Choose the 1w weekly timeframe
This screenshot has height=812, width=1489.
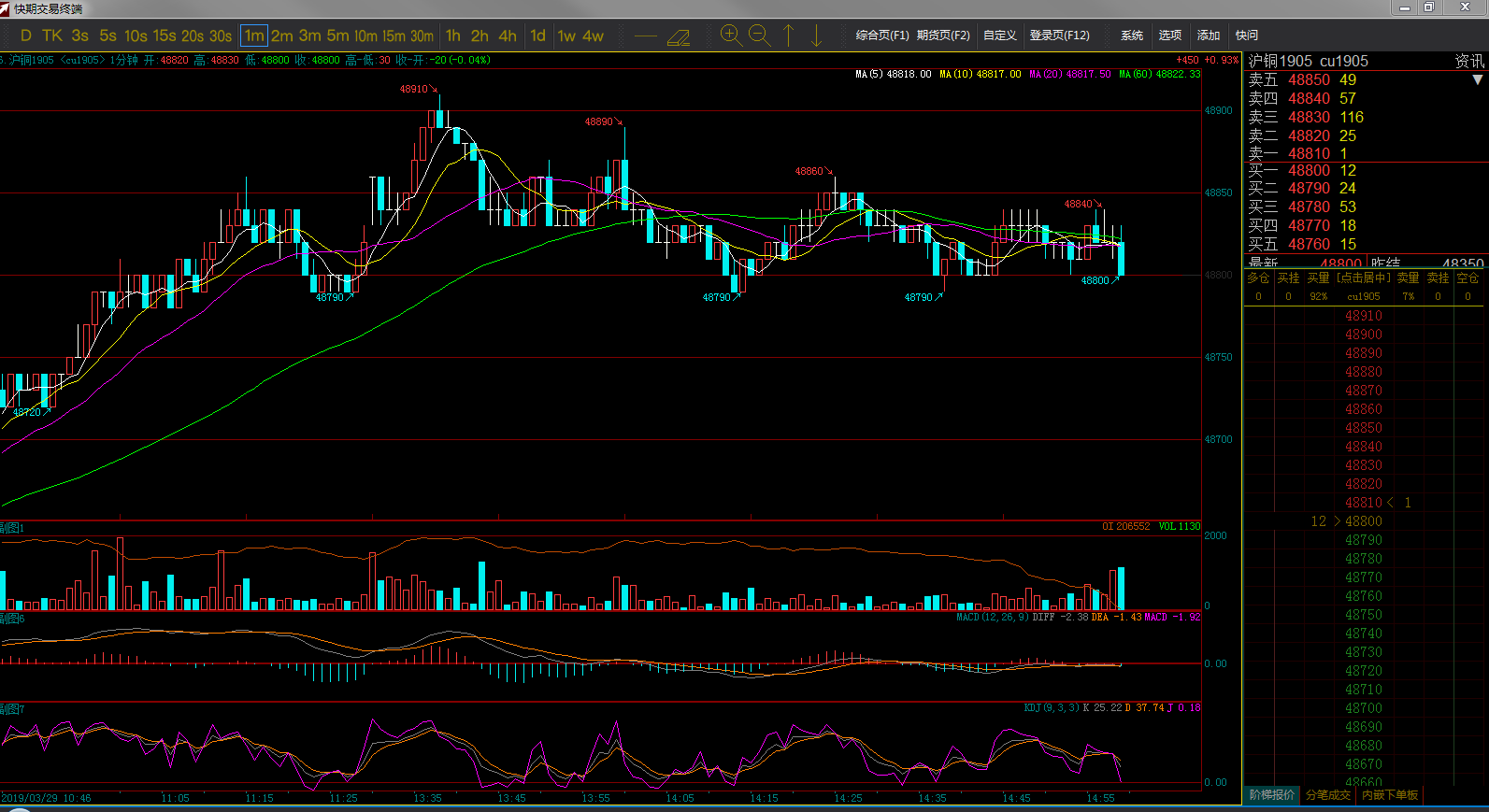click(x=566, y=36)
